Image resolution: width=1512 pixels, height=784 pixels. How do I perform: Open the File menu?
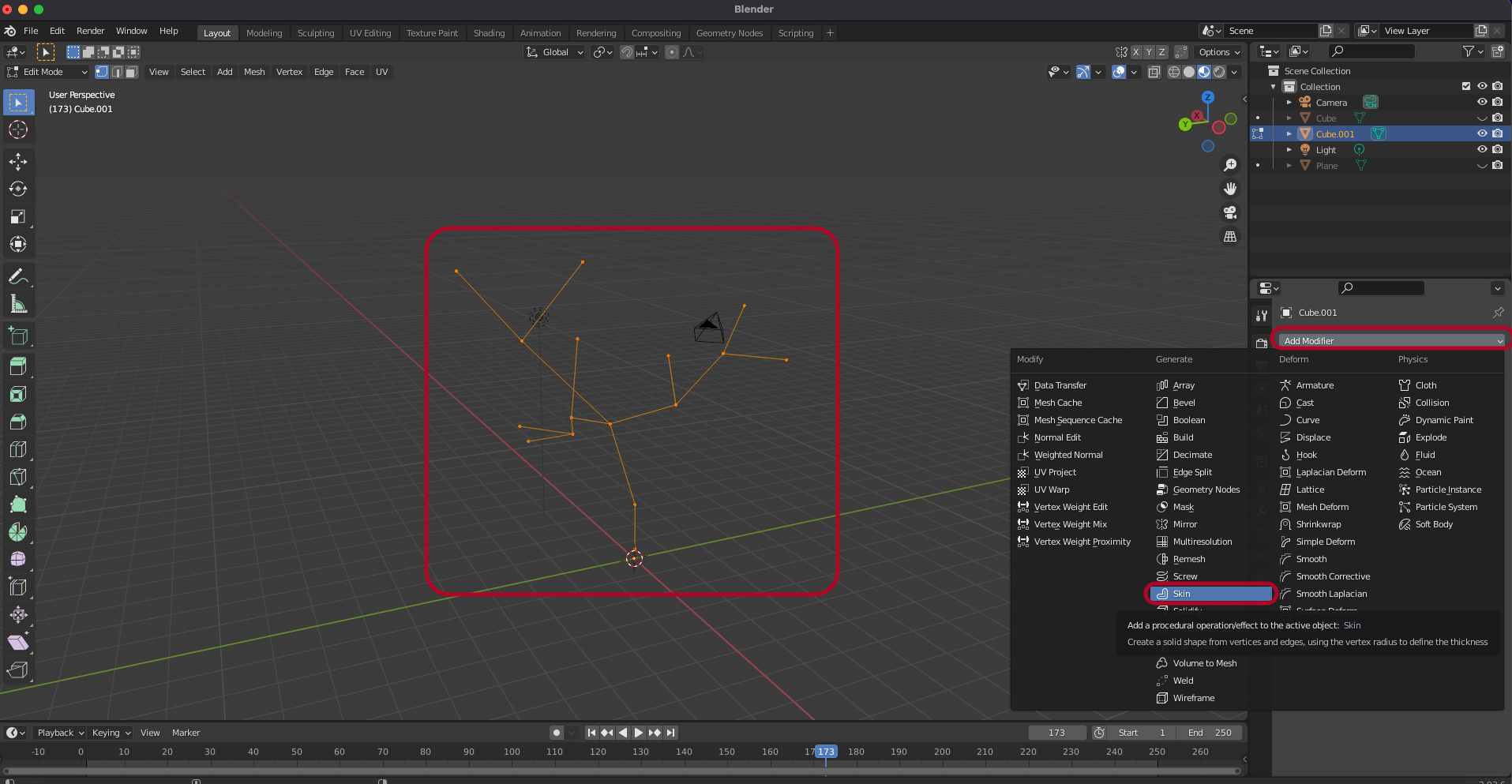pos(31,31)
